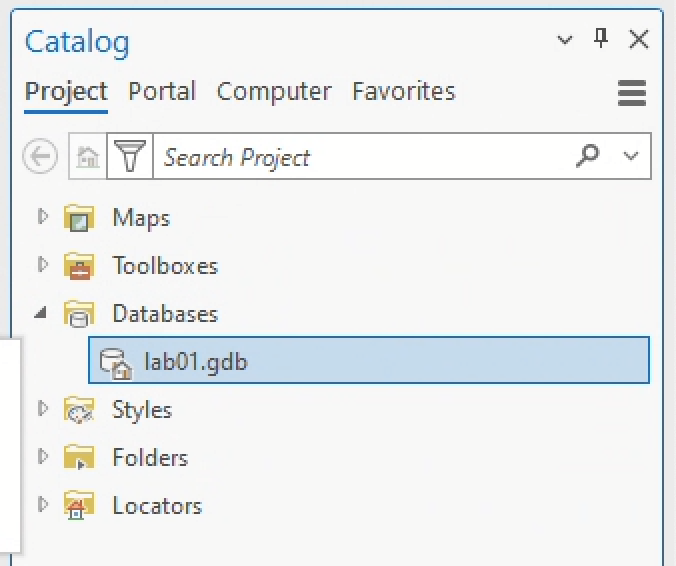Click the Maps folder icon
The image size is (676, 566).
(x=78, y=218)
